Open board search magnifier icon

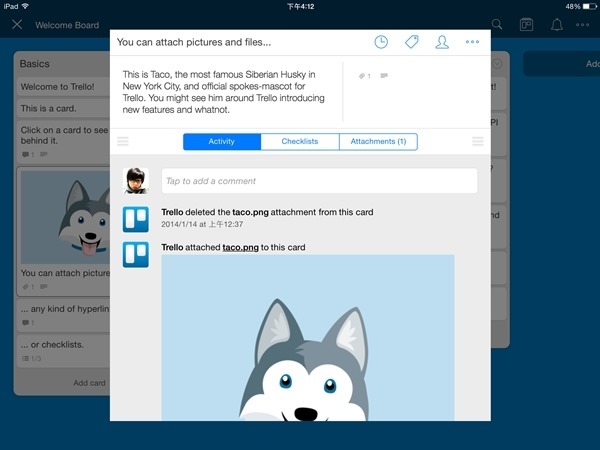497,25
